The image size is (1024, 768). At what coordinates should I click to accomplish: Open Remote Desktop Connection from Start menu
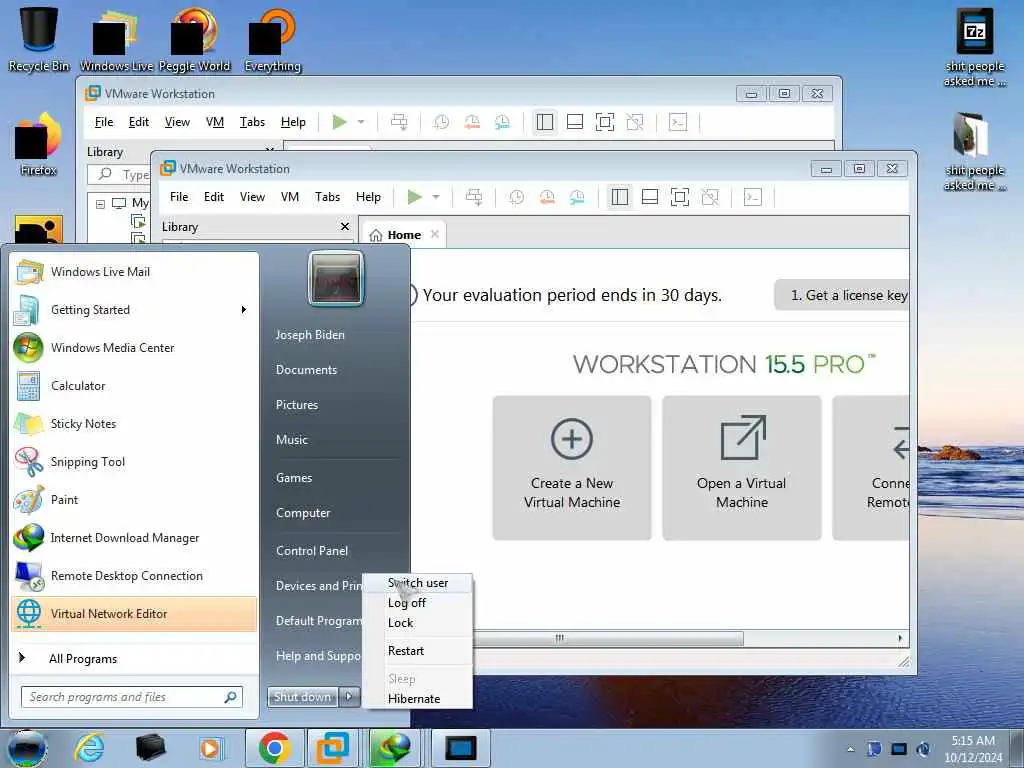(134, 575)
